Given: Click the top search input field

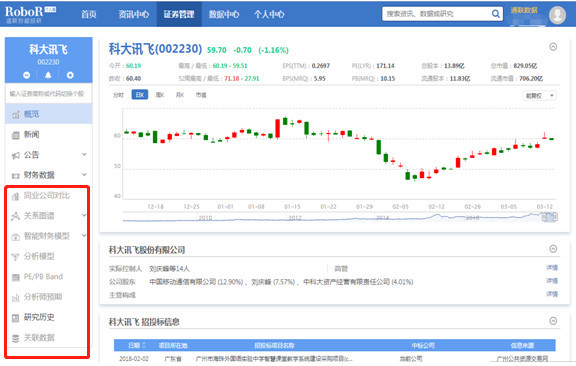Looking at the screenshot, I should pyautogui.click(x=437, y=14).
